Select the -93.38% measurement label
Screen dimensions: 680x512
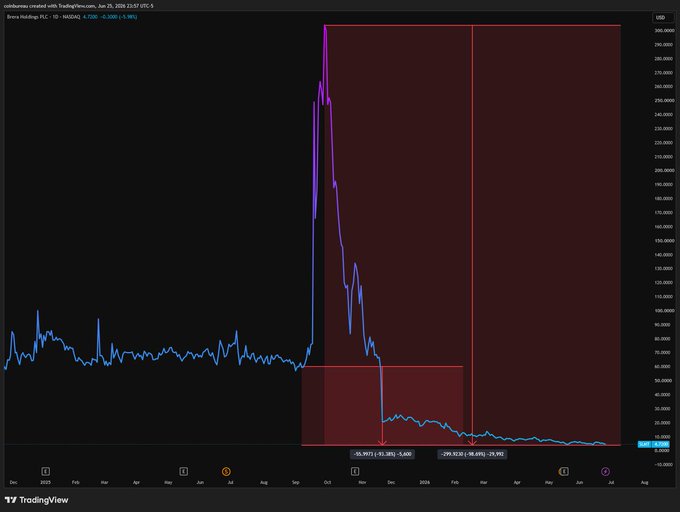click(382, 454)
